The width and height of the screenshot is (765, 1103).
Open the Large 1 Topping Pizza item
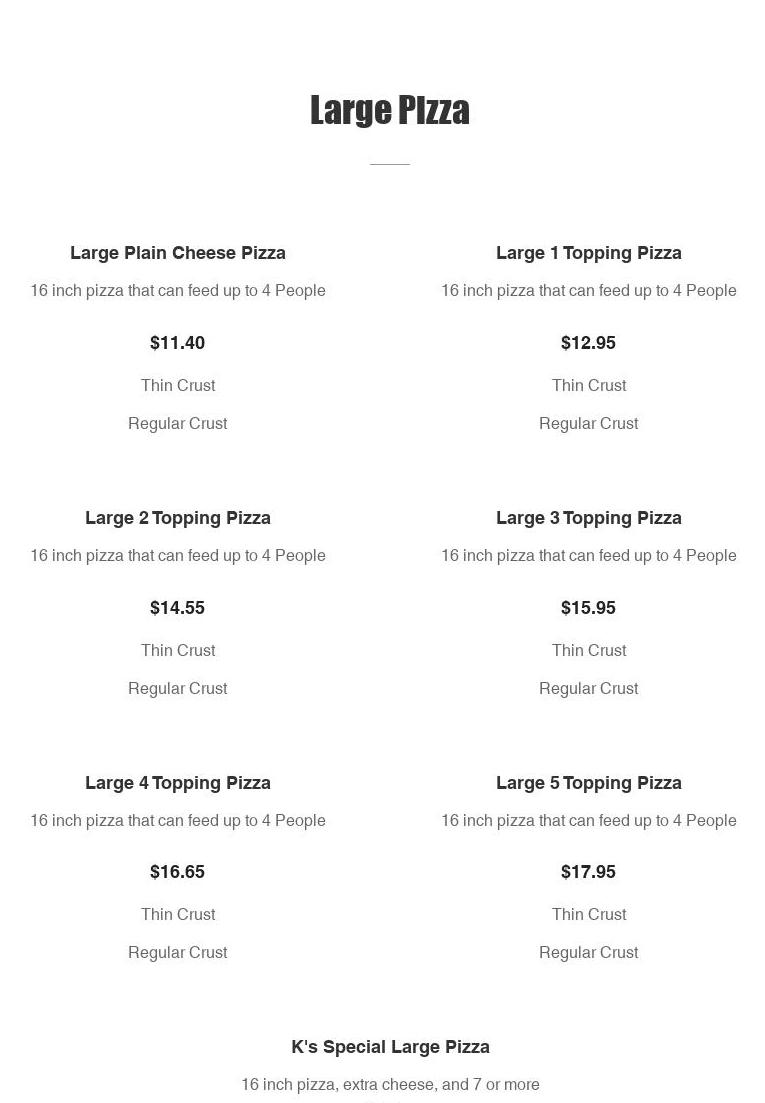(588, 253)
